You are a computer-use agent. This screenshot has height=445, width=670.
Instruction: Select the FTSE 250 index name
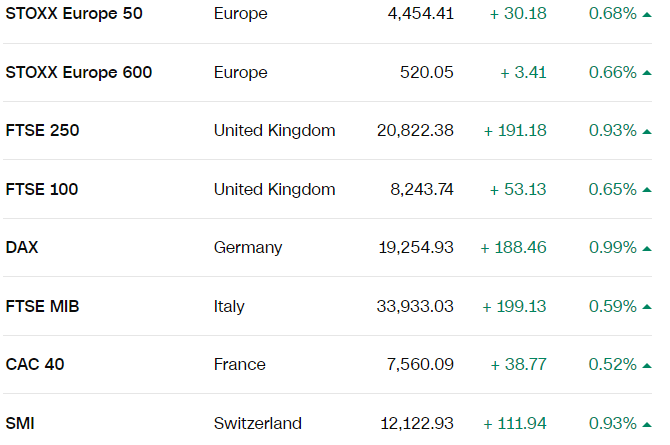(x=43, y=131)
